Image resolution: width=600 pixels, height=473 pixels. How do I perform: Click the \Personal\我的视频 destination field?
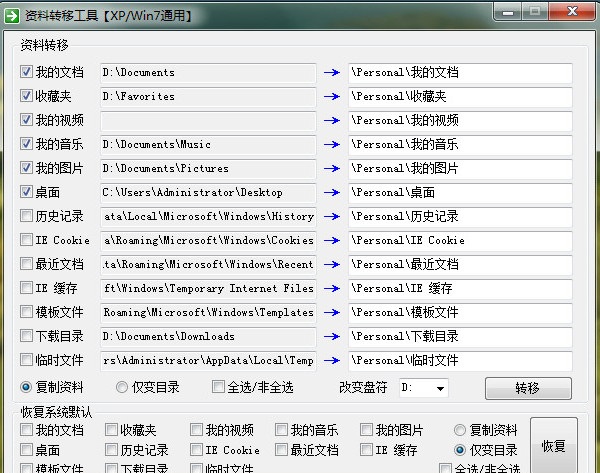[x=460, y=121]
